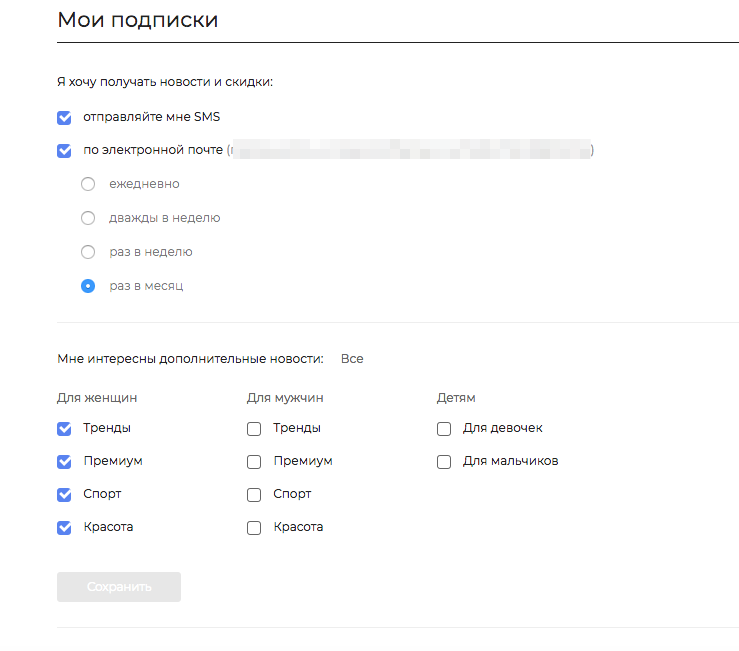Screen dimensions: 739x651
Task: Tick the 'Для мальчиков' checkbox
Action: pyautogui.click(x=444, y=461)
